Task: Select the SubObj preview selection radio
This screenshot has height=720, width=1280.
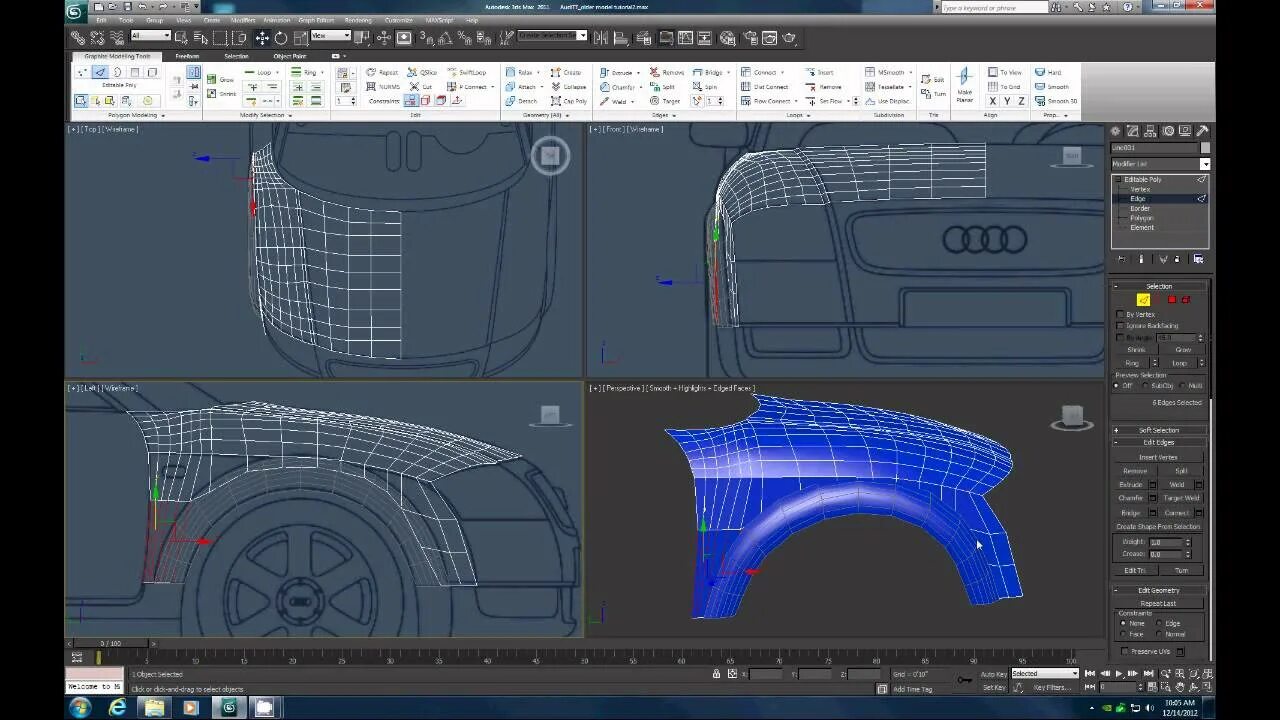Action: pos(1145,386)
